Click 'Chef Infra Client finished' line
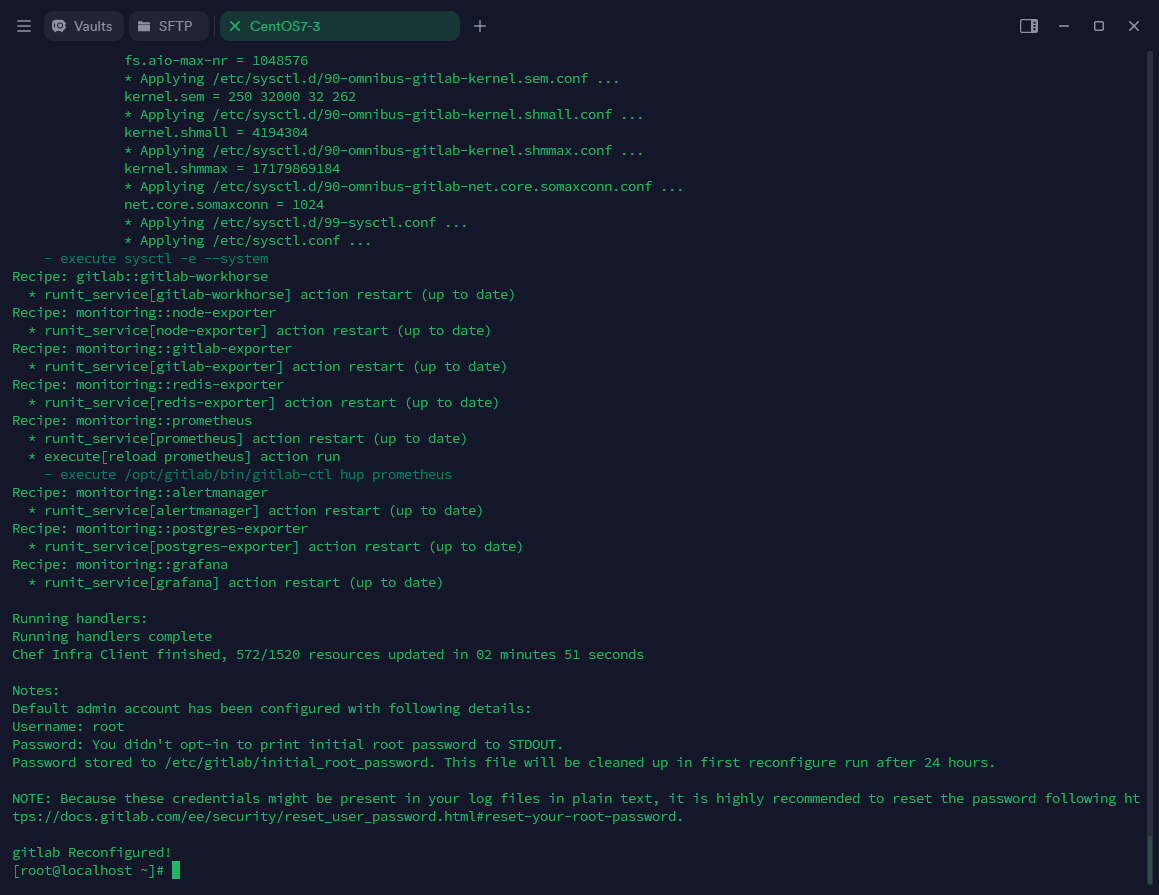Viewport: 1159px width, 895px height. (x=327, y=654)
